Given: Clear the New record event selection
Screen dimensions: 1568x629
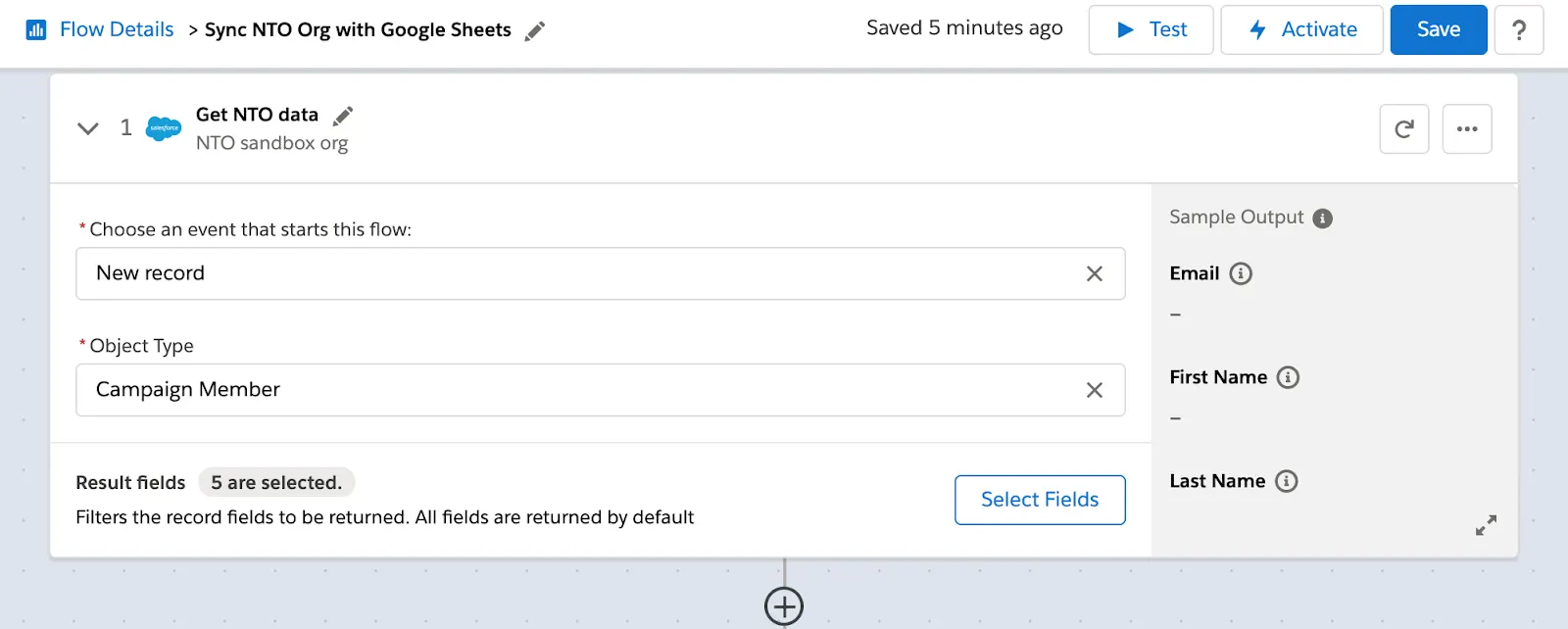Looking at the screenshot, I should (1096, 274).
